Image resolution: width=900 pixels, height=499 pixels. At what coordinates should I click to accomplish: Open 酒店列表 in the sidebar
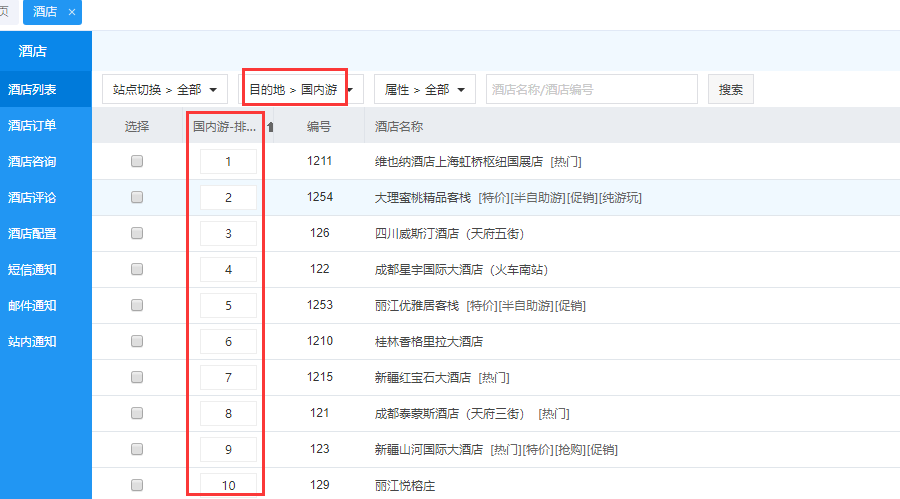tap(33, 90)
